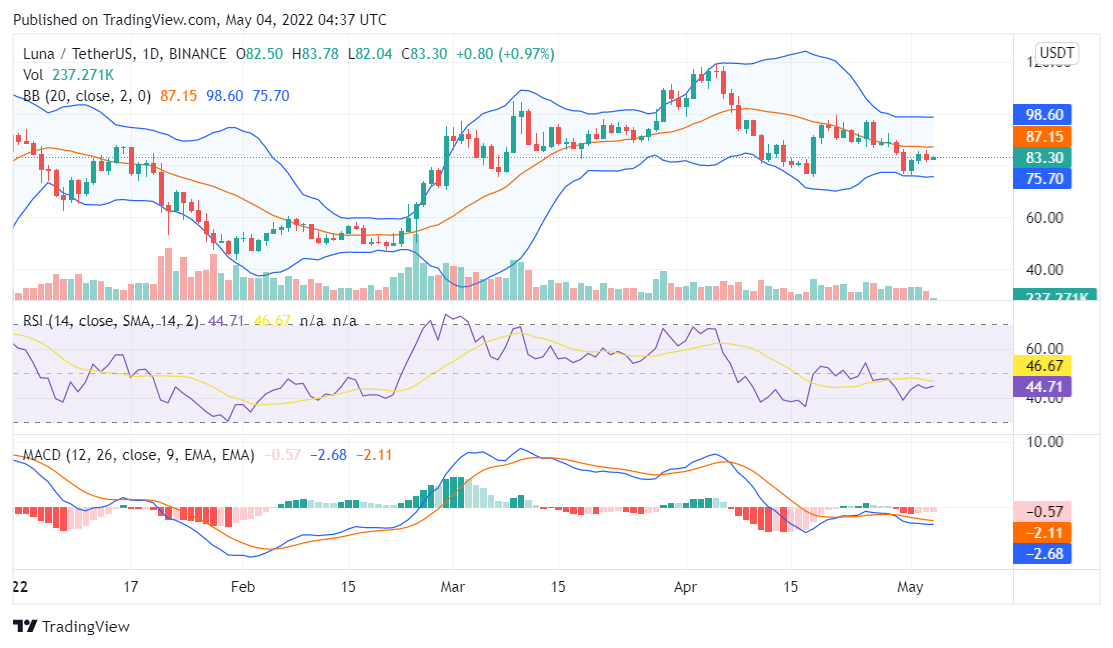The height and width of the screenshot is (648, 1113).
Task: Click the -2.68 MACD histogram value tag
Action: tap(1043, 554)
